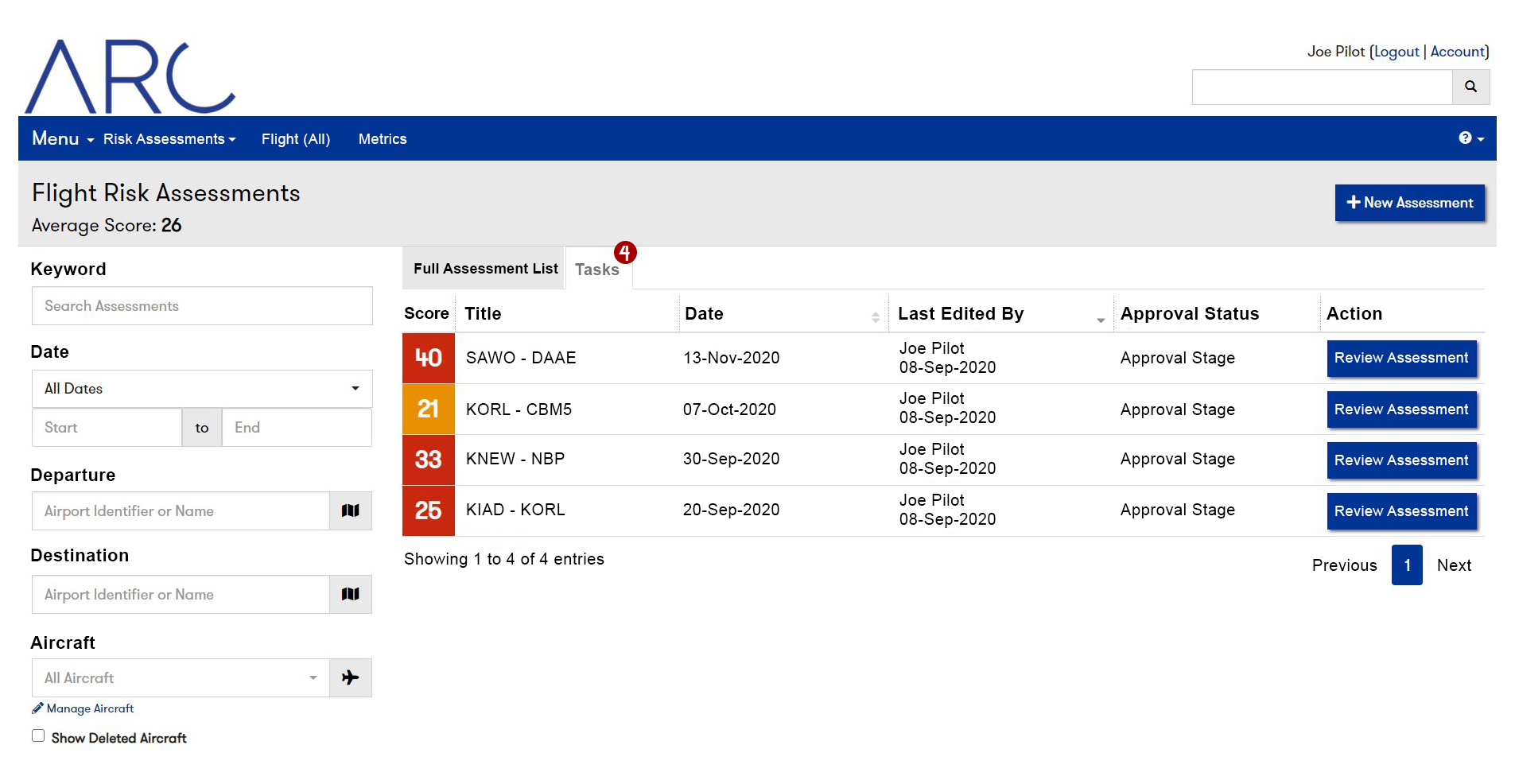1515x784 pixels.
Task: Review Assessment for SAWO - DAAE flight
Action: click(1401, 358)
